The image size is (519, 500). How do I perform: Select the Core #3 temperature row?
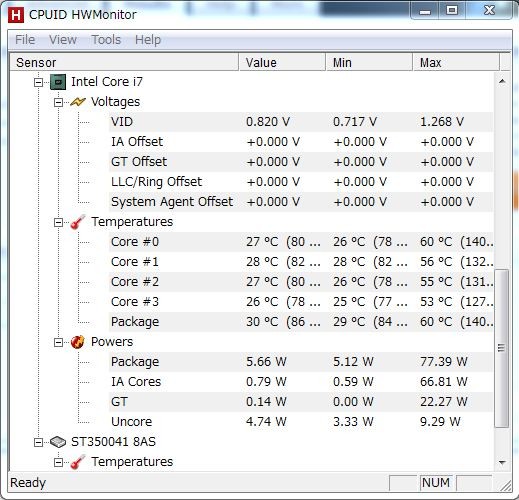coord(301,302)
